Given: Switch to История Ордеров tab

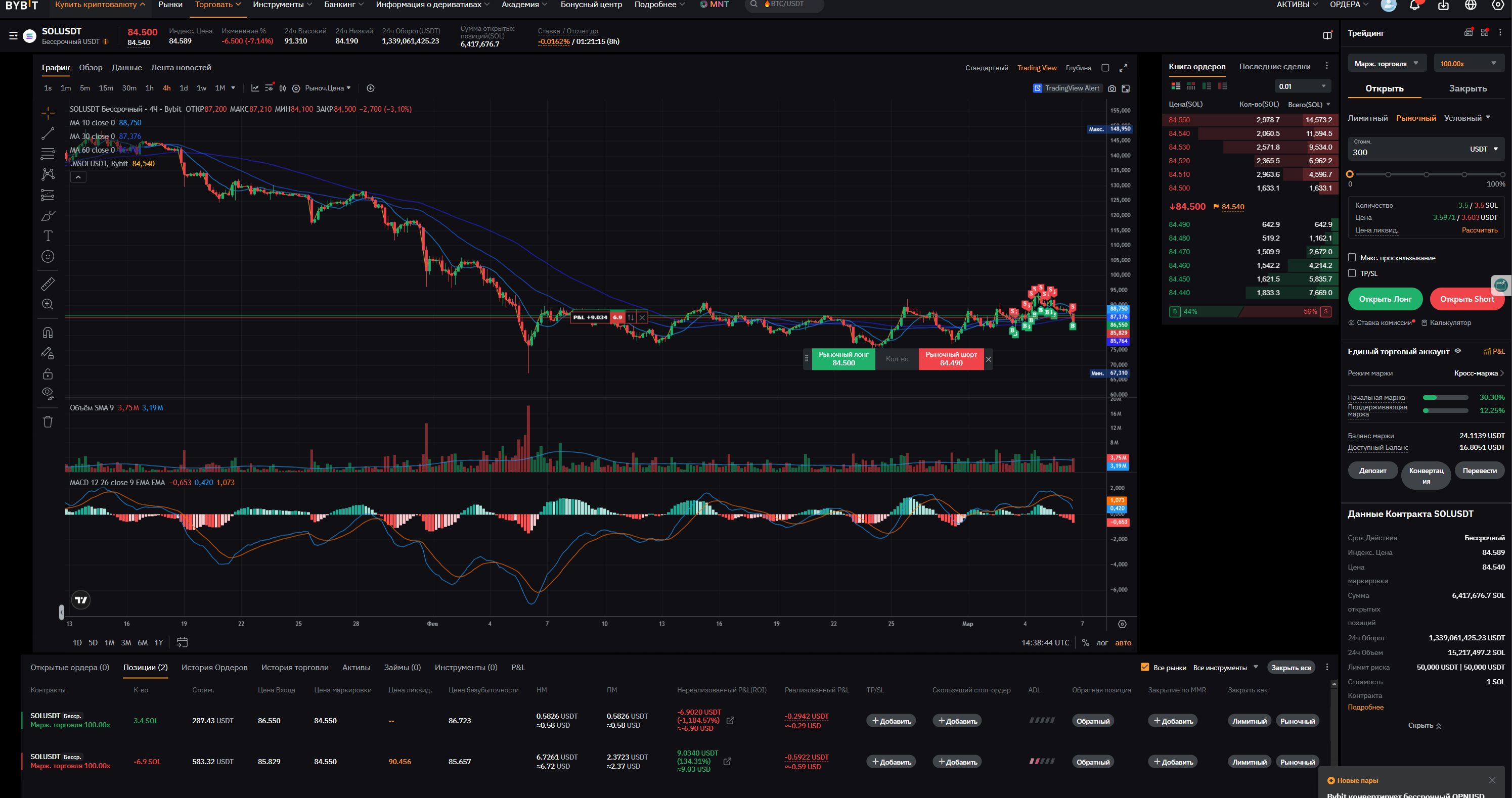Looking at the screenshot, I should click(x=214, y=667).
